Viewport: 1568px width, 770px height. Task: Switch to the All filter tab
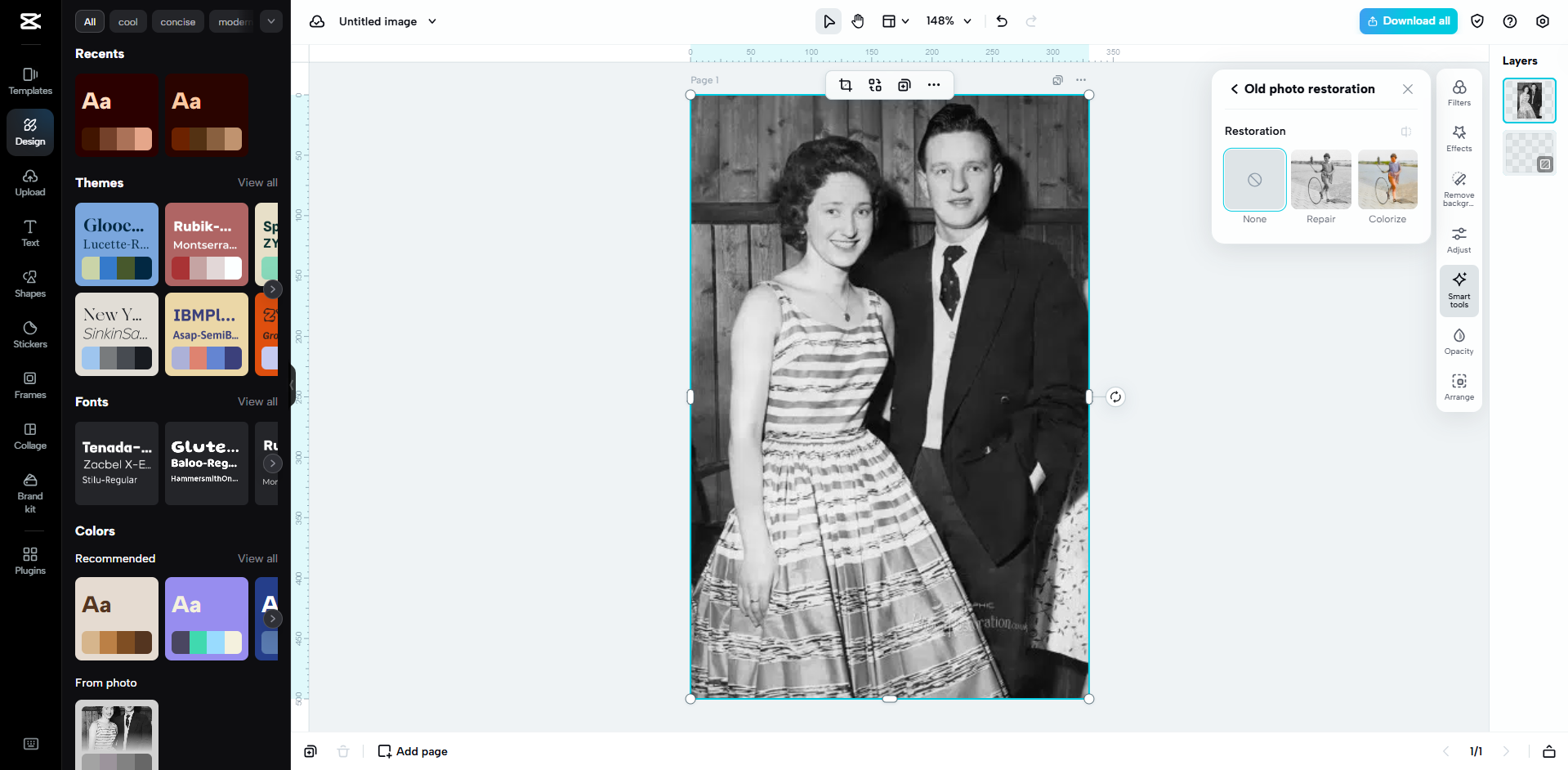(89, 21)
